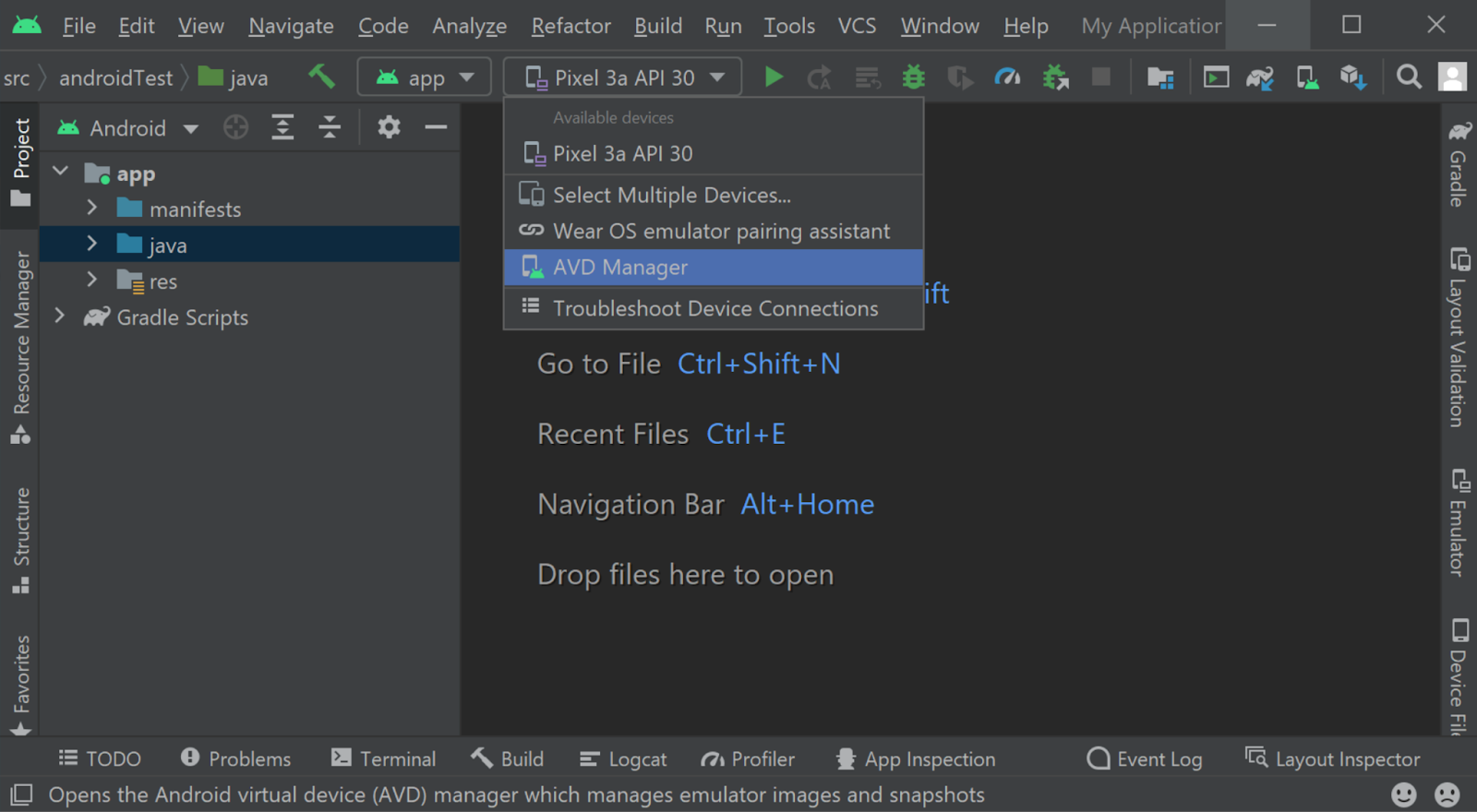Open the Refactor menu
1477x812 pixels.
click(570, 26)
